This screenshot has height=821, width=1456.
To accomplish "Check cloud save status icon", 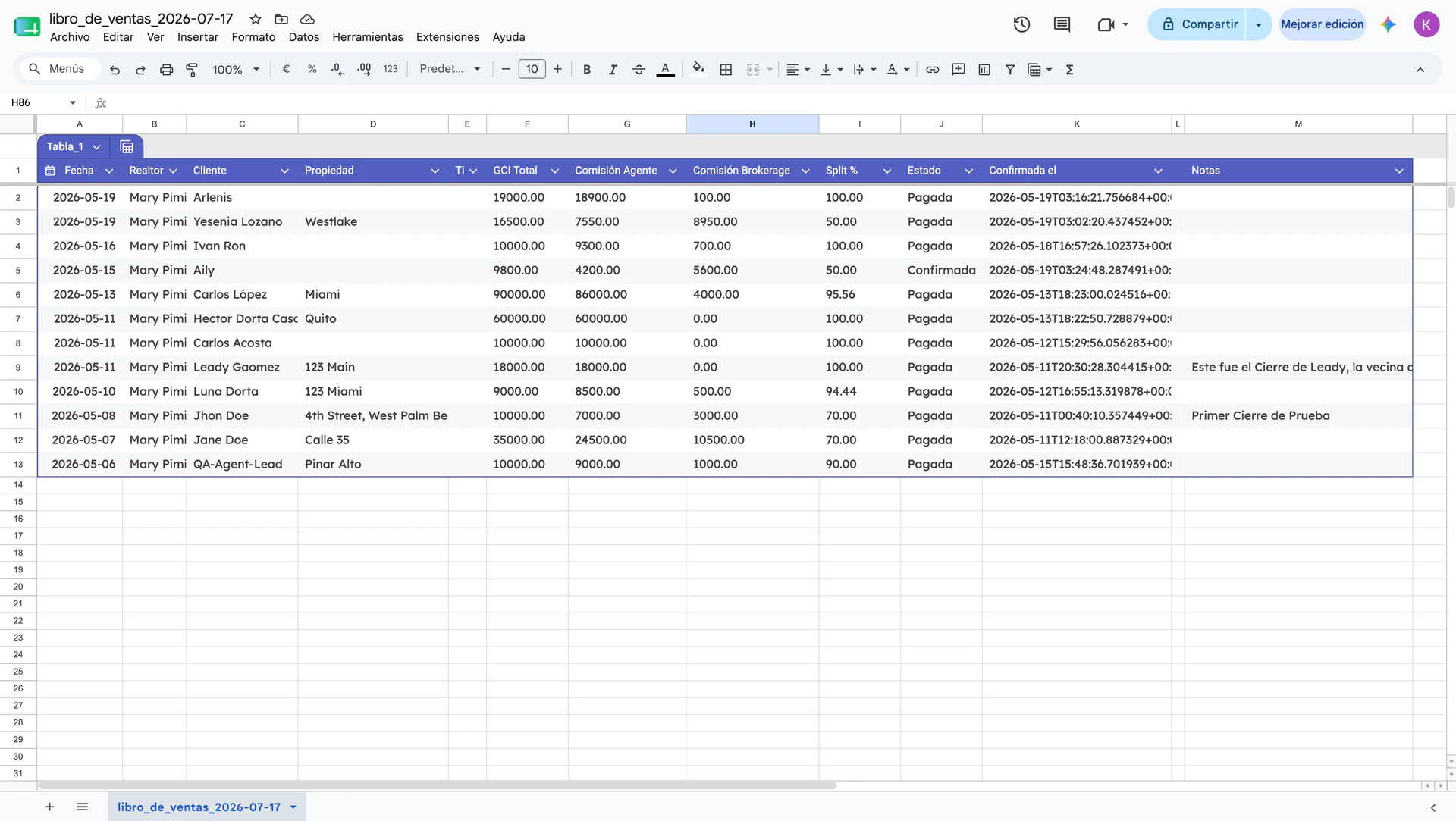I will coord(307,19).
